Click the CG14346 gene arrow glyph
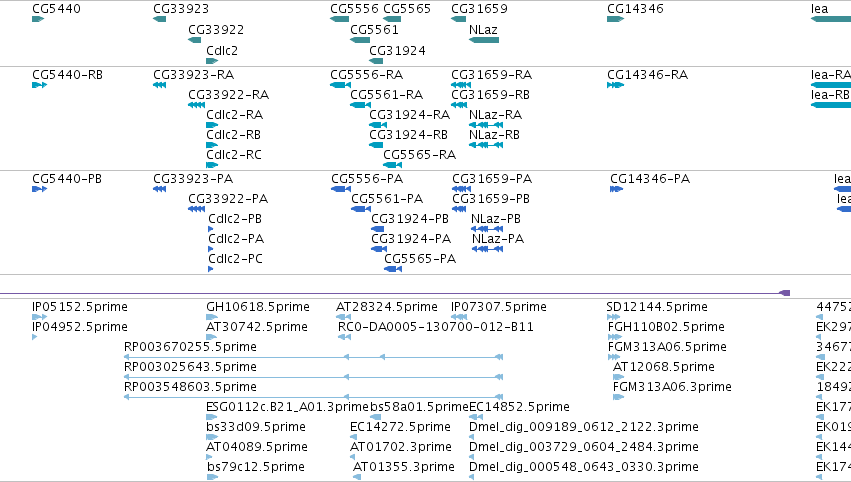The image size is (851, 482). click(x=615, y=19)
